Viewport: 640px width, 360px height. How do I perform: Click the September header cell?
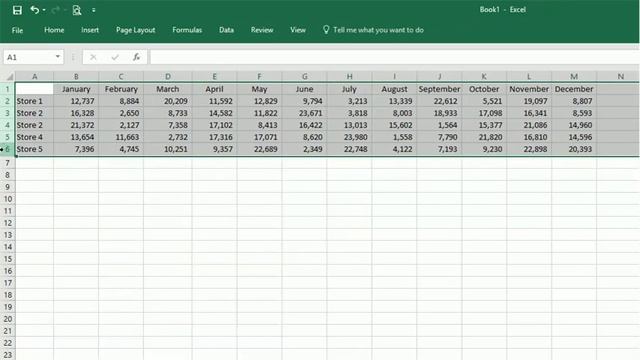point(439,89)
